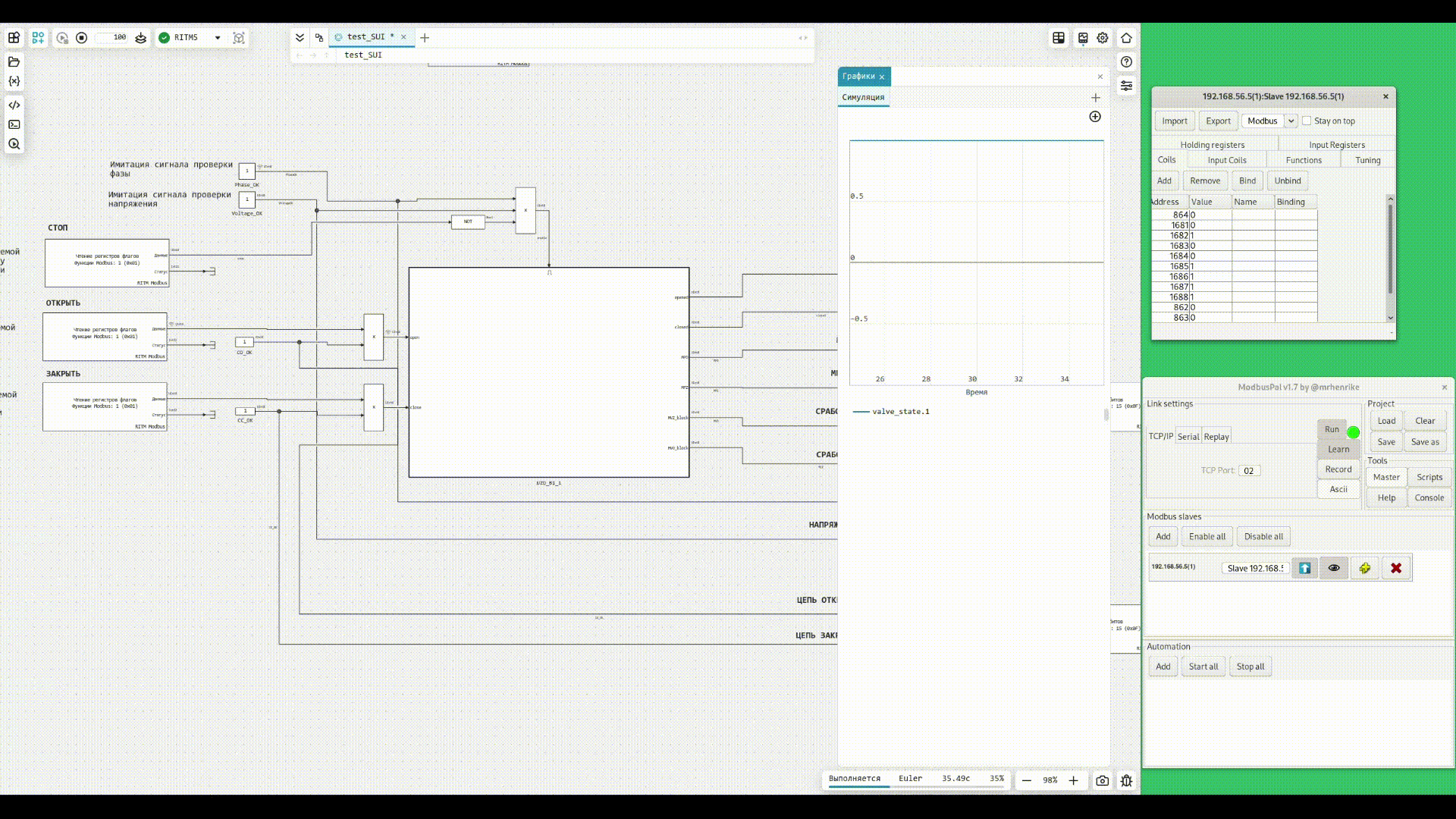The width and height of the screenshot is (1456, 819).
Task: Click the layers download icon in toolbar
Action: coord(141,37)
